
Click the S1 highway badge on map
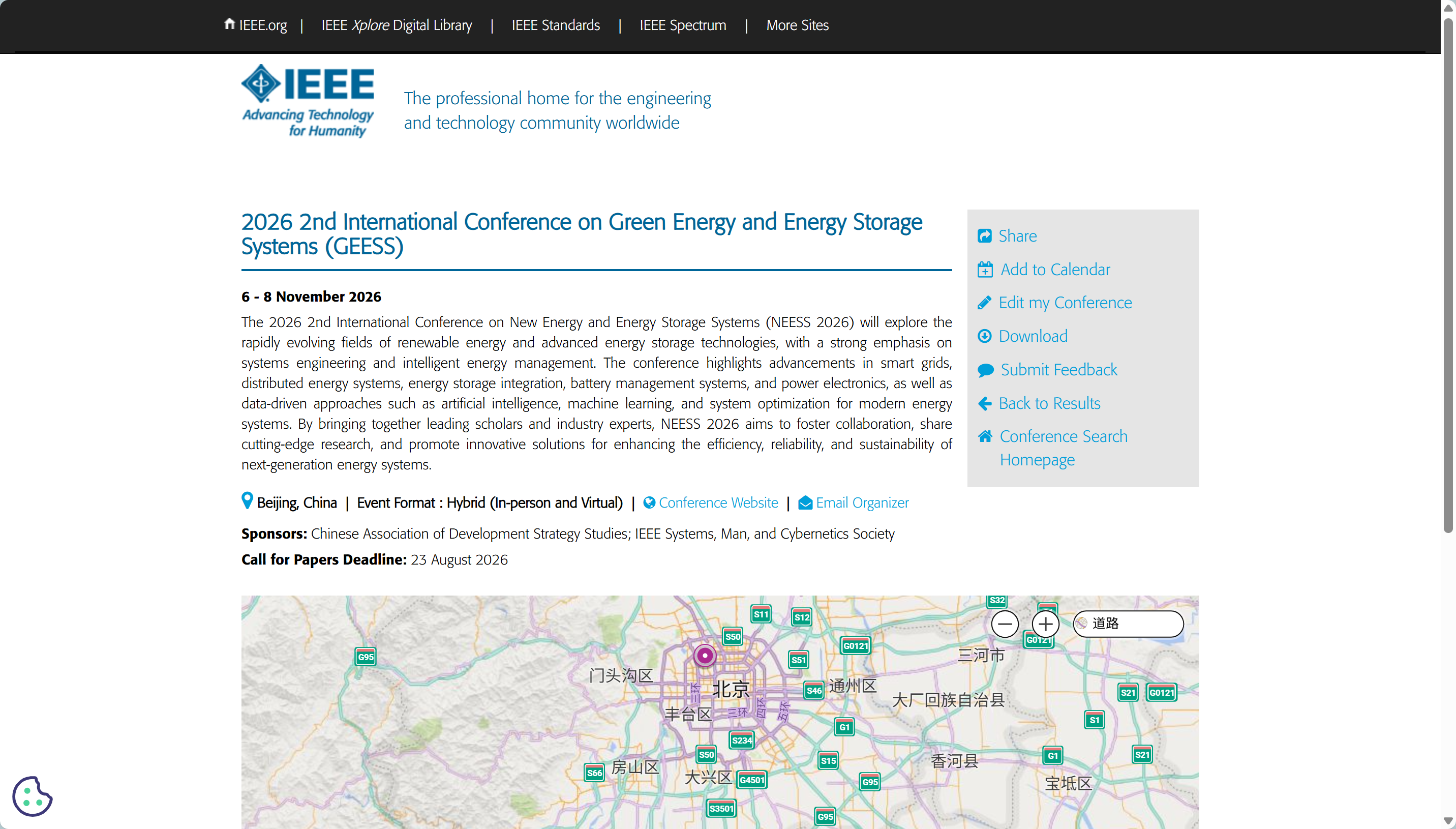(1094, 720)
